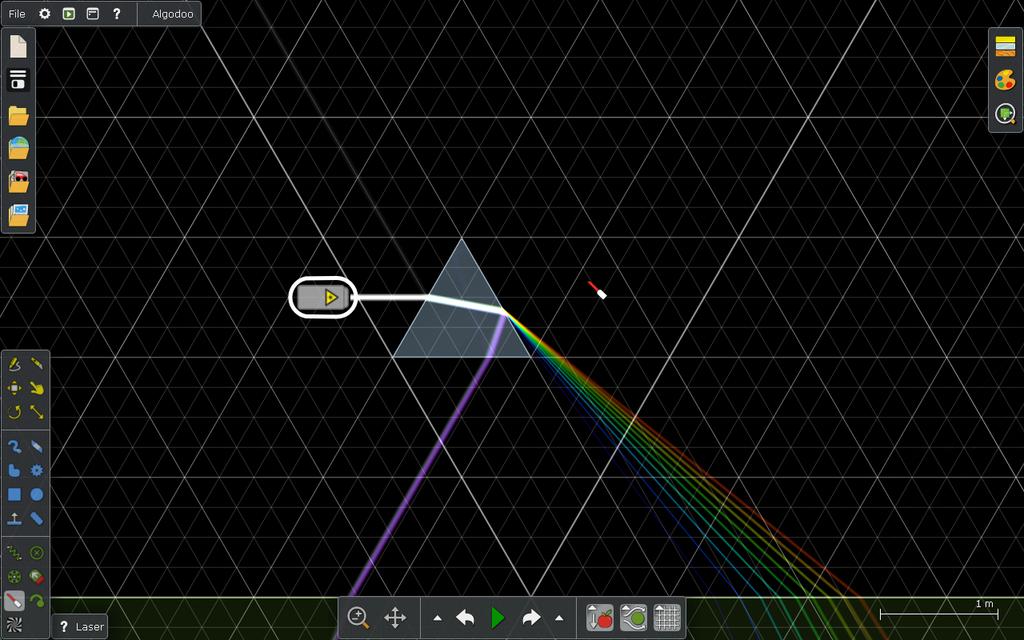
Task: Select the Box tool
Action: (x=14, y=494)
